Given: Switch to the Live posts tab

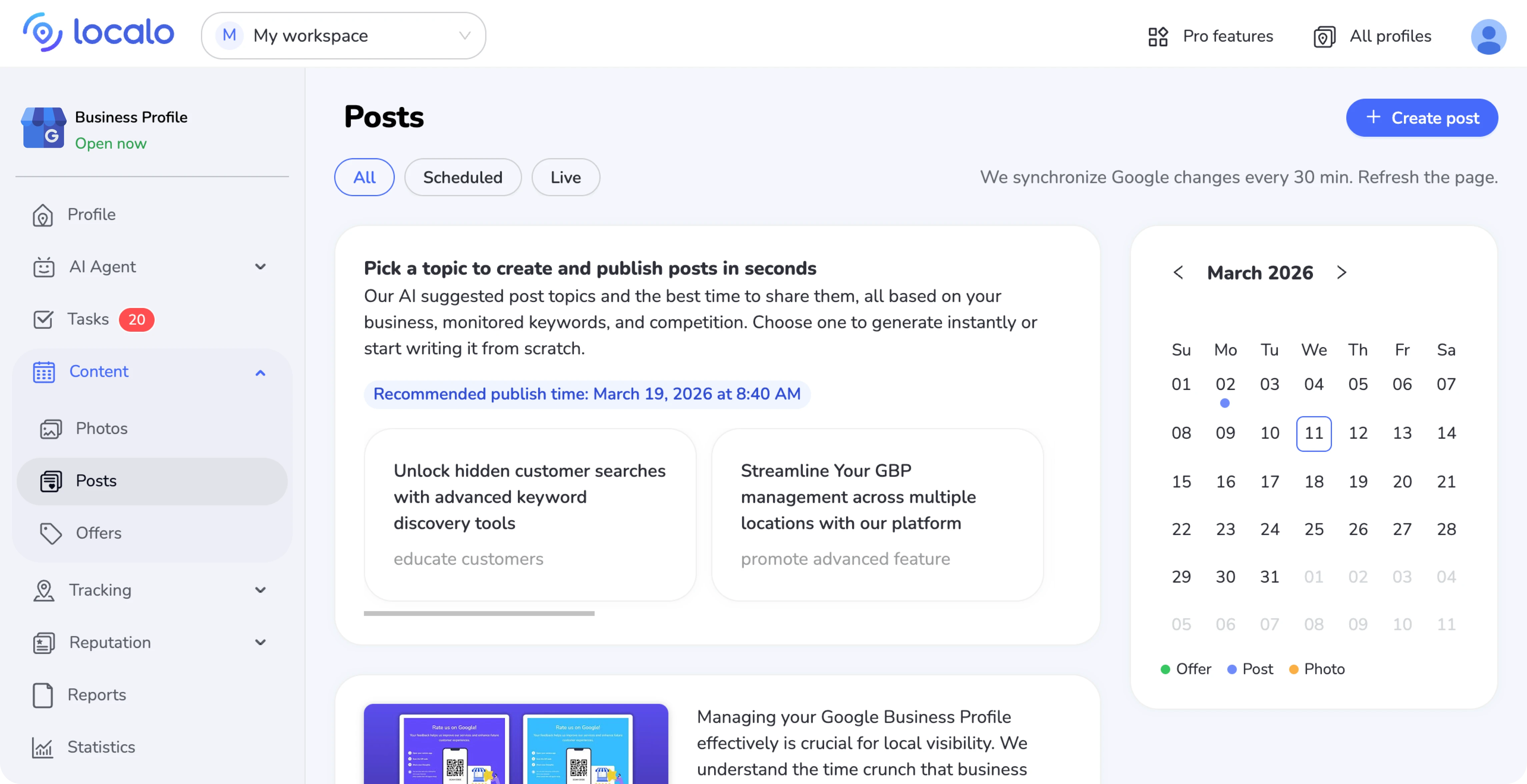Looking at the screenshot, I should click(565, 177).
